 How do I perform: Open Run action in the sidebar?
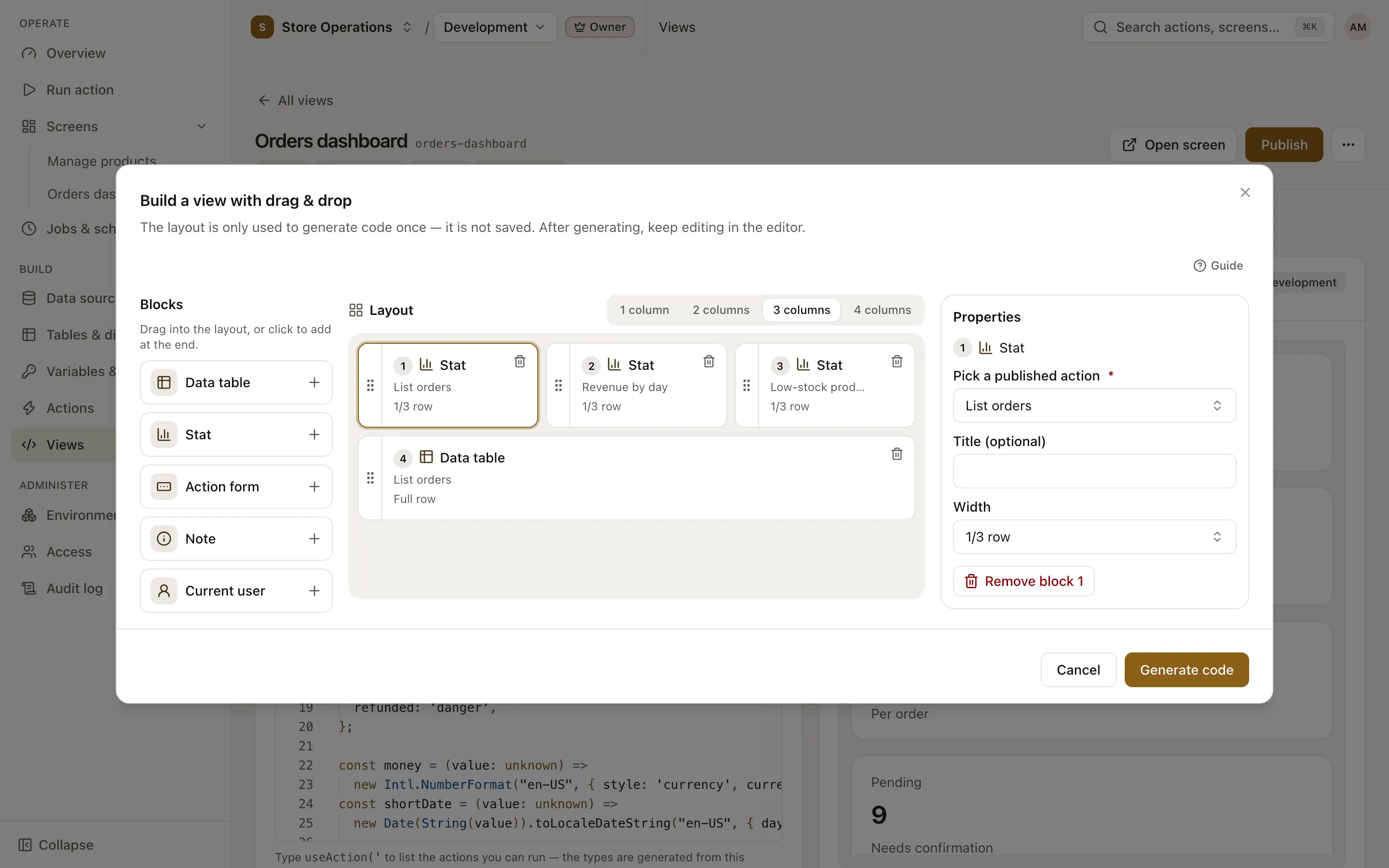coord(115,90)
